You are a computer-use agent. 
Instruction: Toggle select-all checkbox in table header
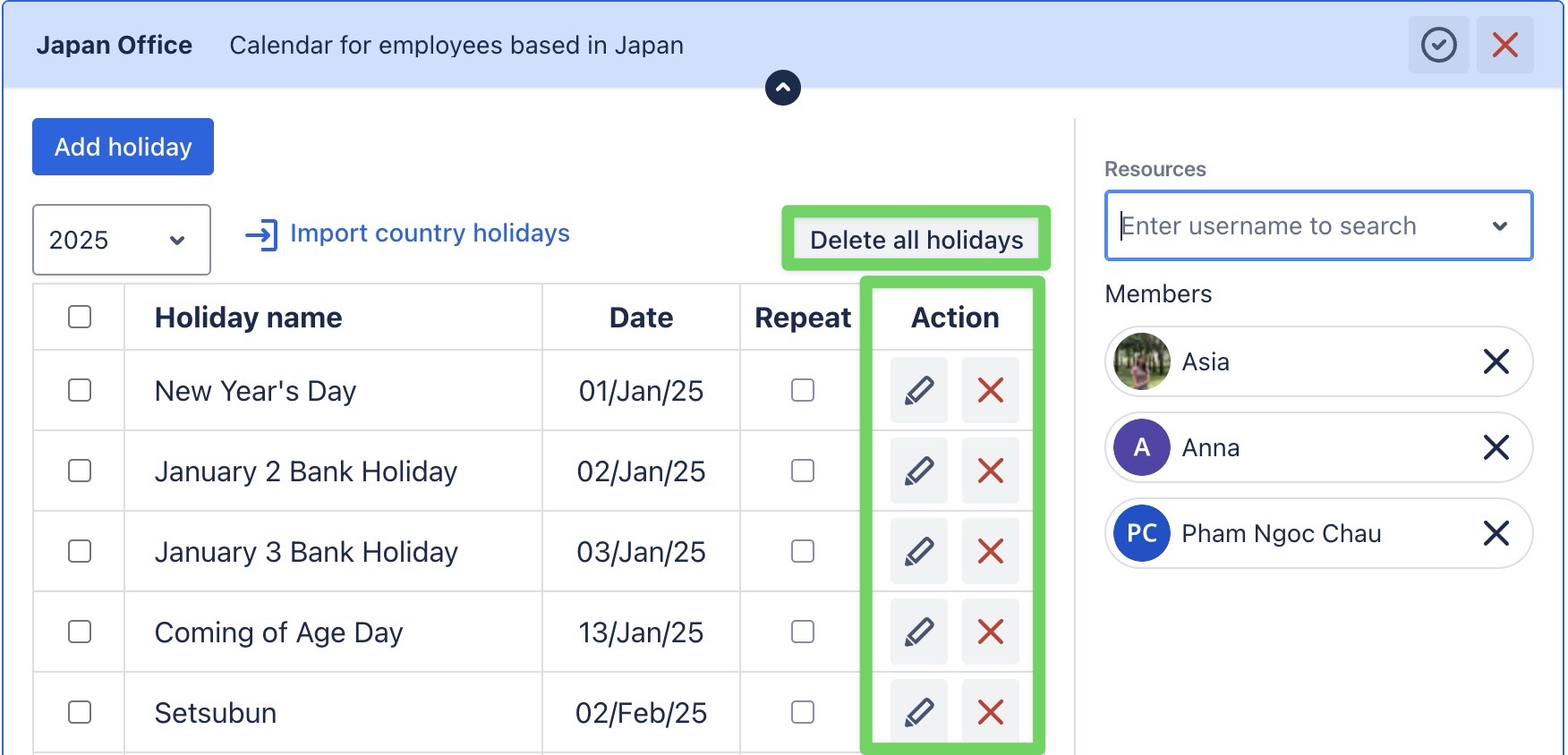[x=80, y=317]
